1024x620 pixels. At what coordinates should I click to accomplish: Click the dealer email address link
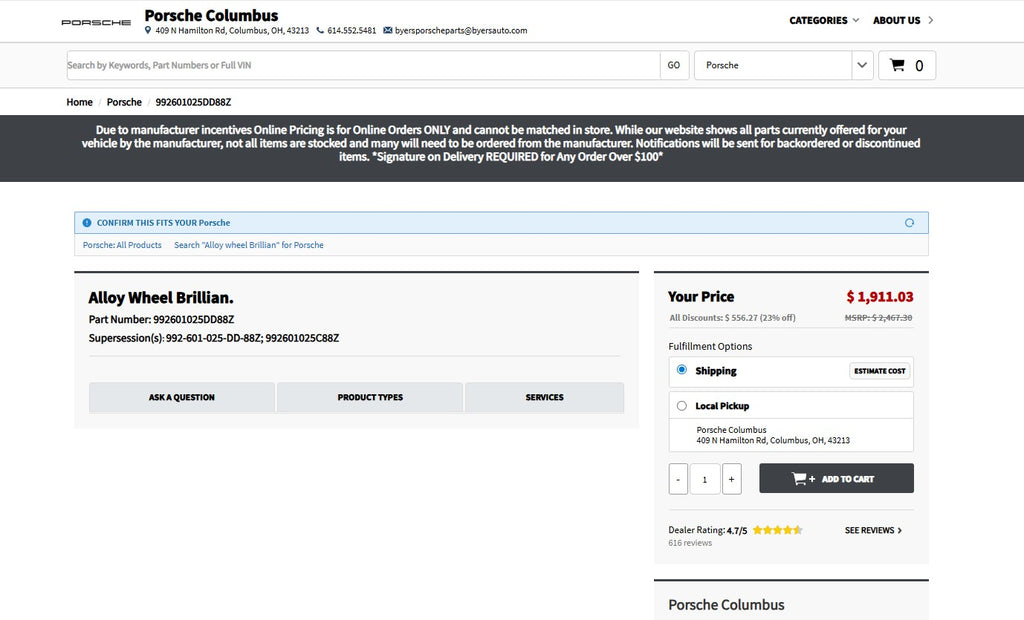click(x=461, y=30)
